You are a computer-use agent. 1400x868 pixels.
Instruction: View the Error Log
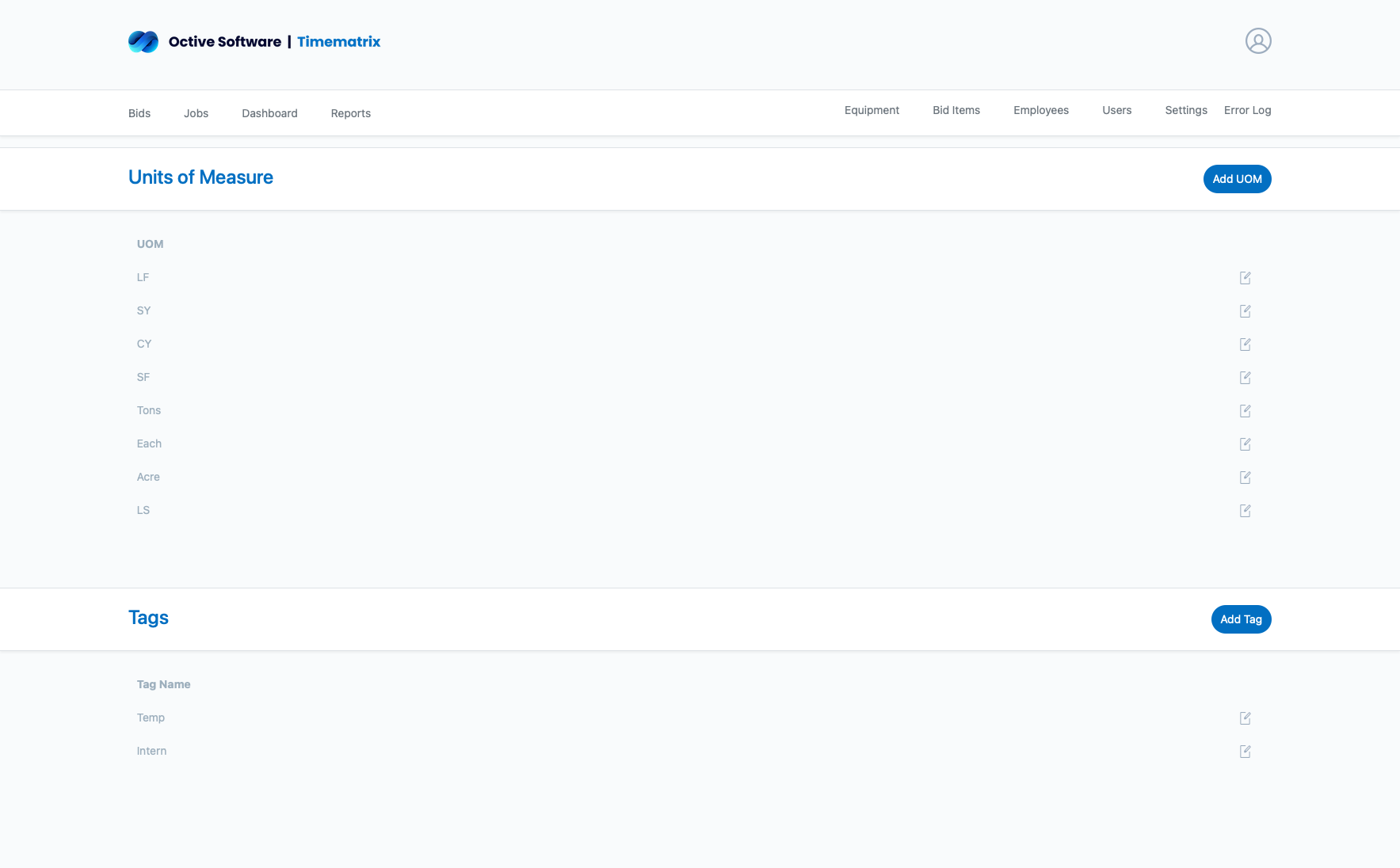1247,110
